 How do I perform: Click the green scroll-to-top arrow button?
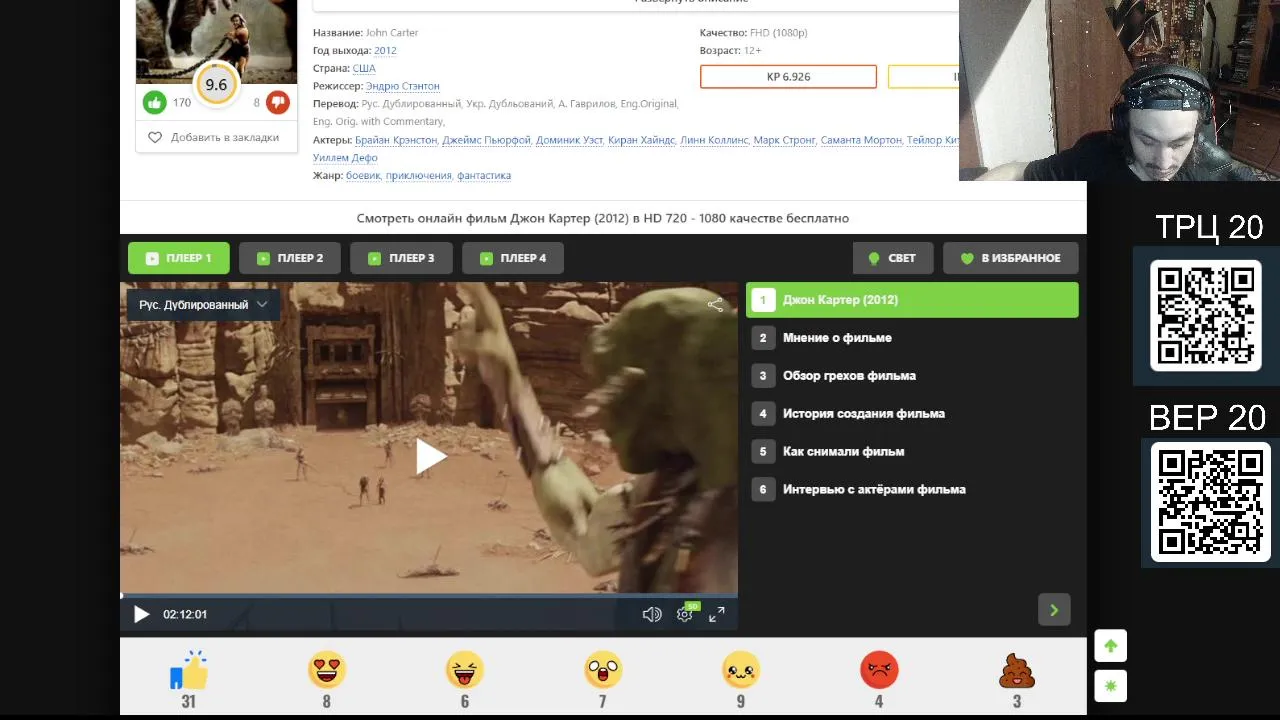(x=1111, y=646)
